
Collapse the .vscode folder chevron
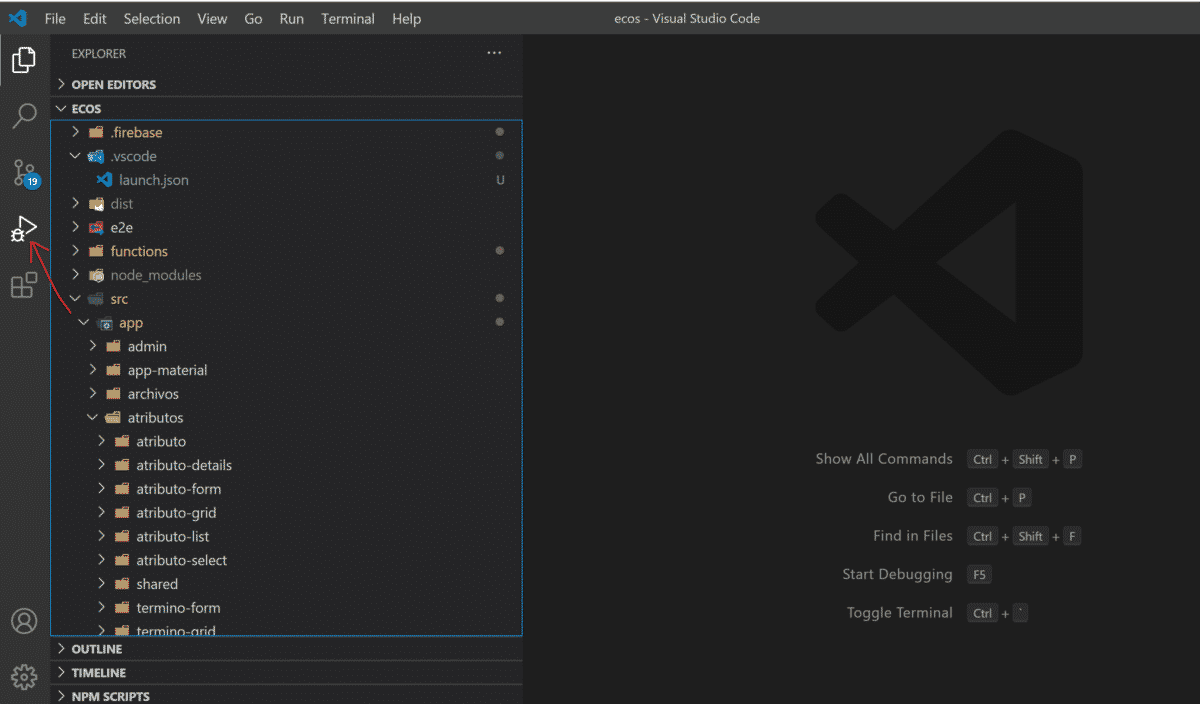(75, 156)
